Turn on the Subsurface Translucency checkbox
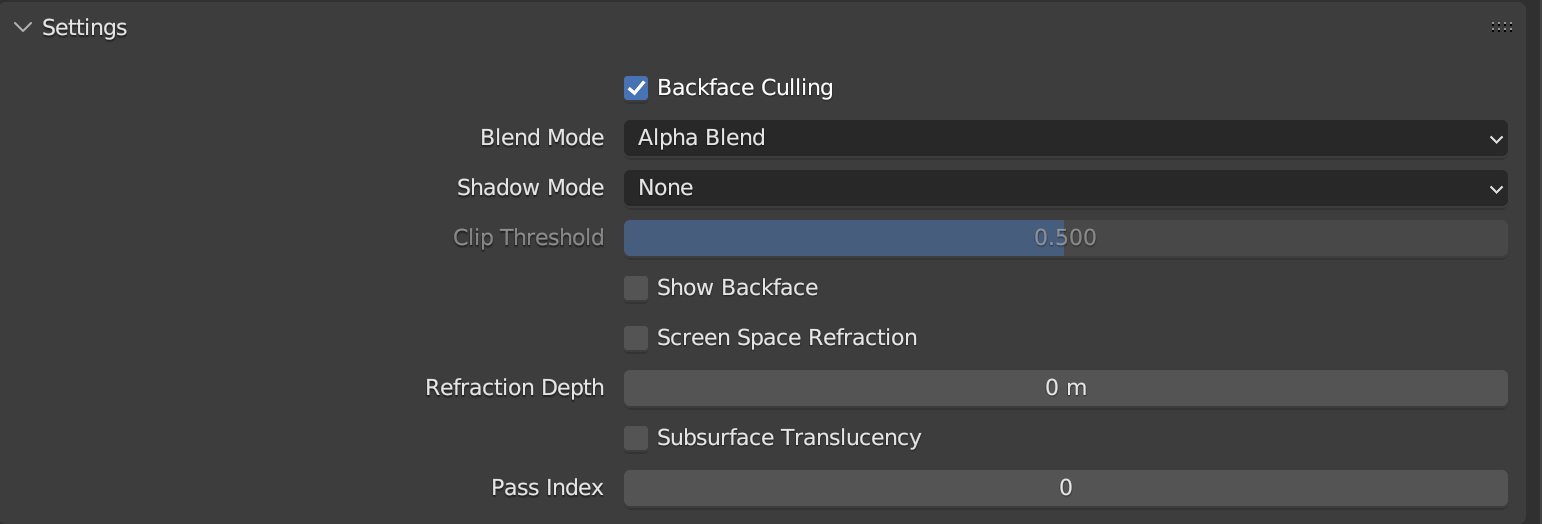 point(636,438)
